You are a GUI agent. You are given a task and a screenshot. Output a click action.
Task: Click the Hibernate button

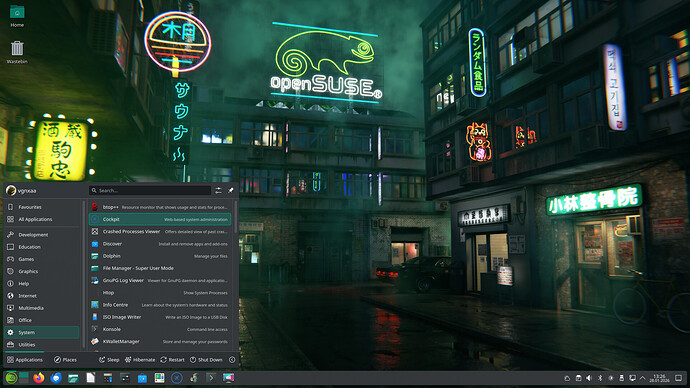click(x=140, y=360)
